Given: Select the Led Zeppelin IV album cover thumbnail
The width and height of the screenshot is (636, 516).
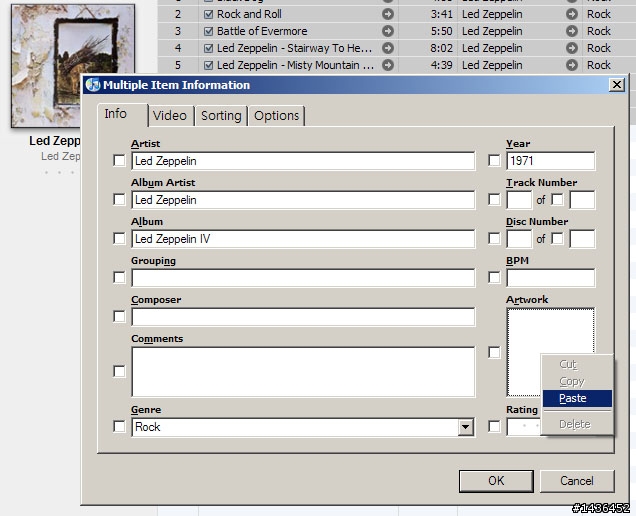Looking at the screenshot, I should (x=73, y=66).
